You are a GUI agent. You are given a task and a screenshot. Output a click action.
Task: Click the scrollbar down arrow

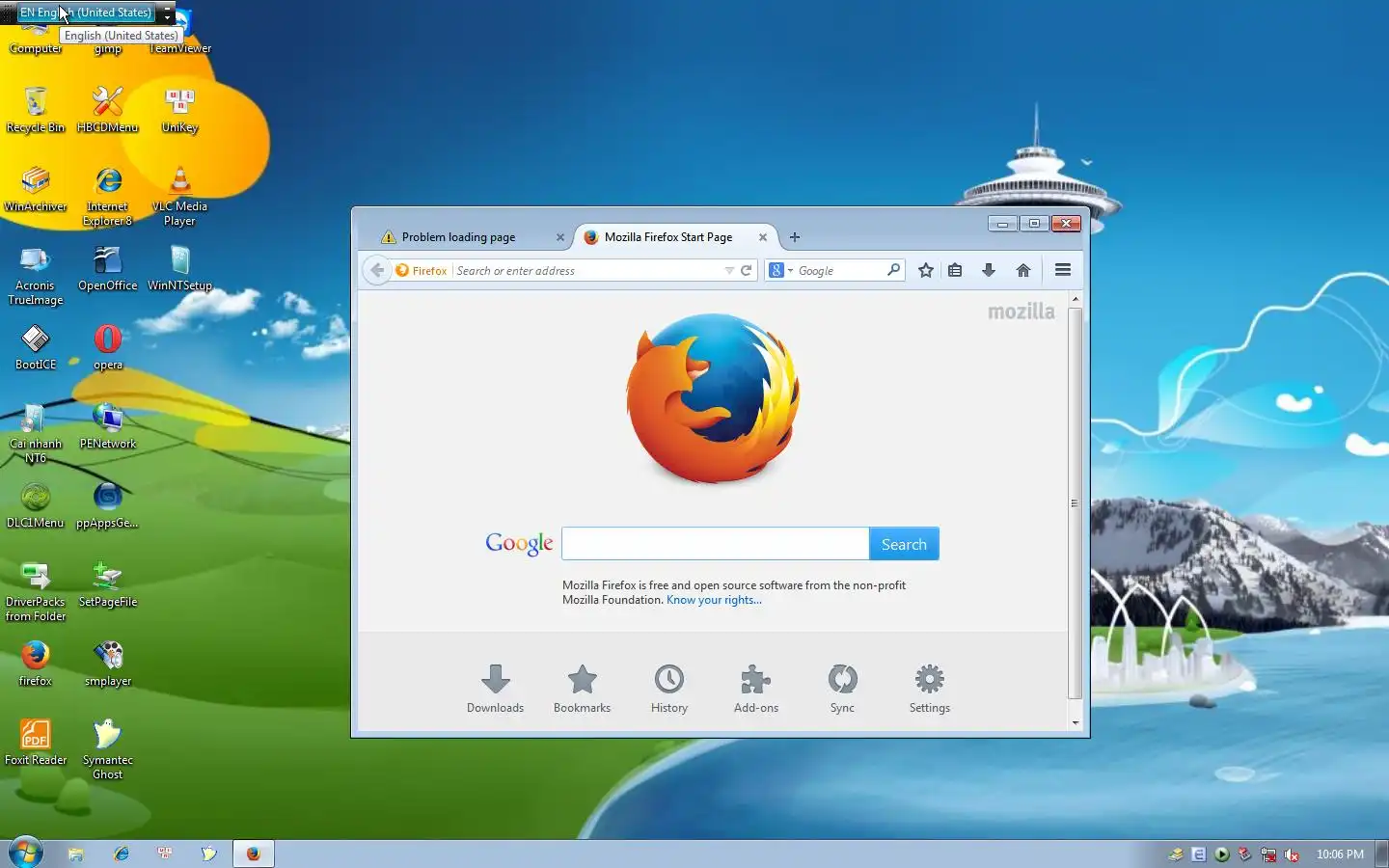tap(1075, 722)
